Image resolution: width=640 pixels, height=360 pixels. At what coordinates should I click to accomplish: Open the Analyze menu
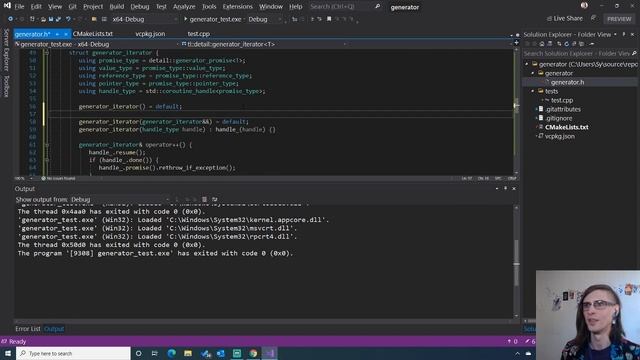184,7
